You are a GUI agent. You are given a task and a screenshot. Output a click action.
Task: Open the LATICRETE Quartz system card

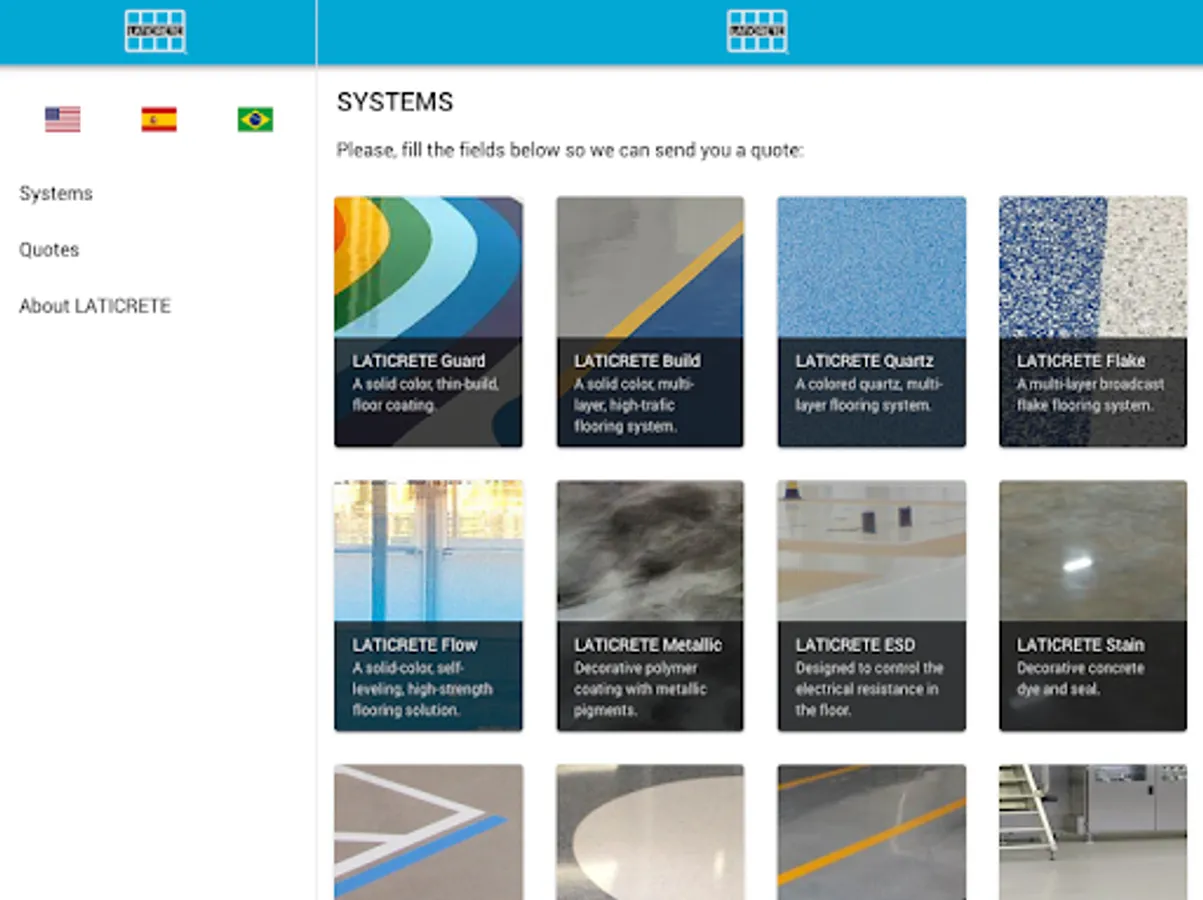872,322
